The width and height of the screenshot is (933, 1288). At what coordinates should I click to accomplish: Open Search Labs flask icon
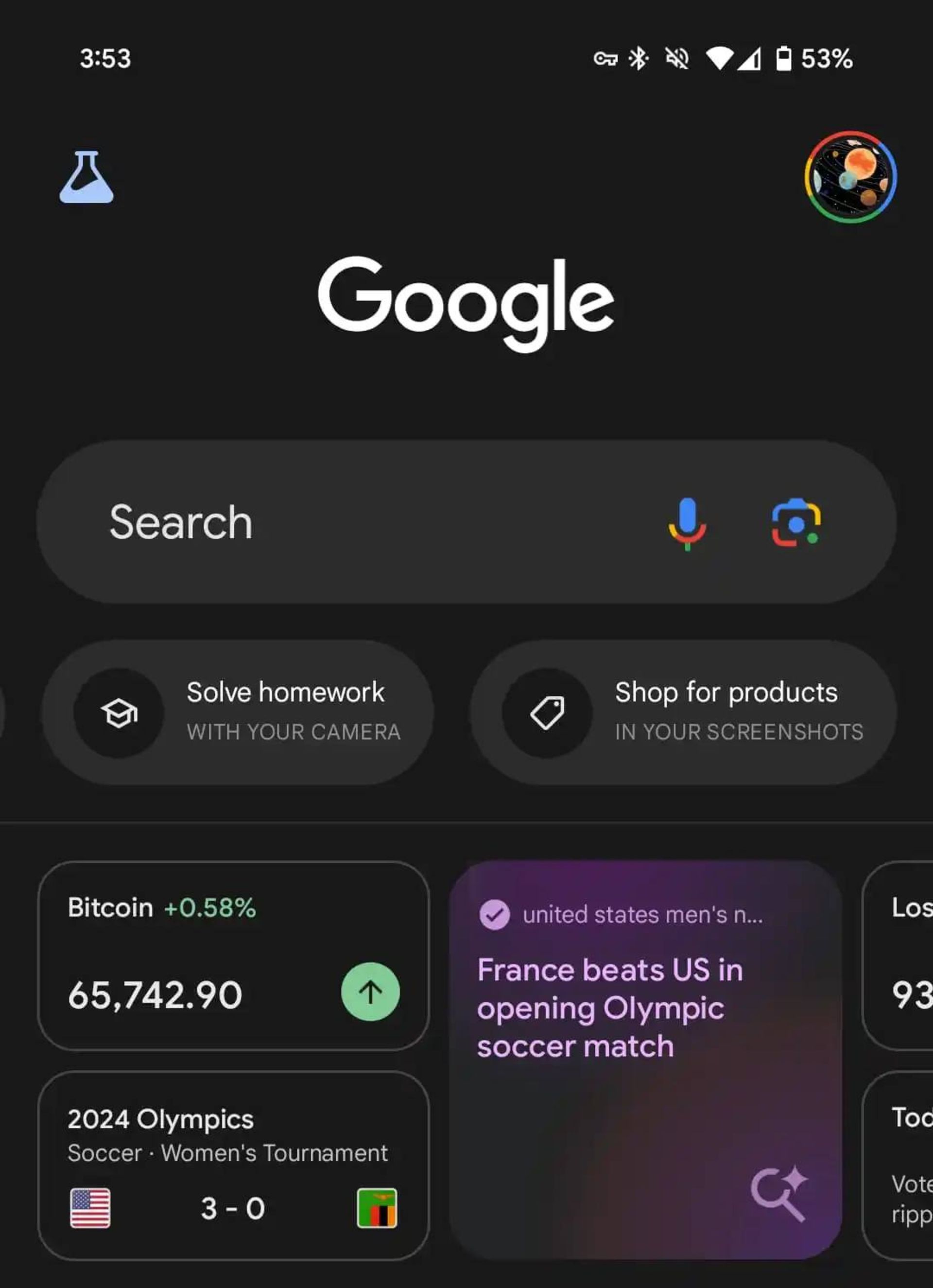tap(86, 177)
